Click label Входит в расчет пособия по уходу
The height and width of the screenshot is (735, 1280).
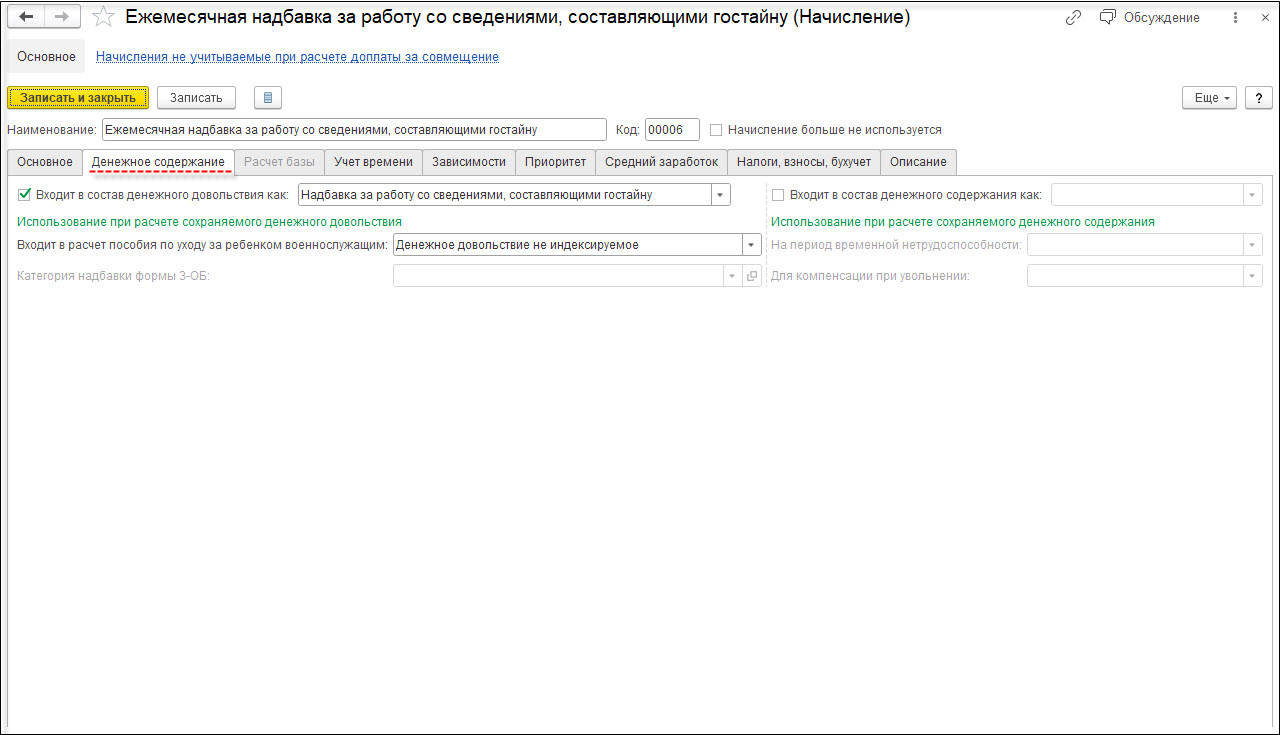203,245
